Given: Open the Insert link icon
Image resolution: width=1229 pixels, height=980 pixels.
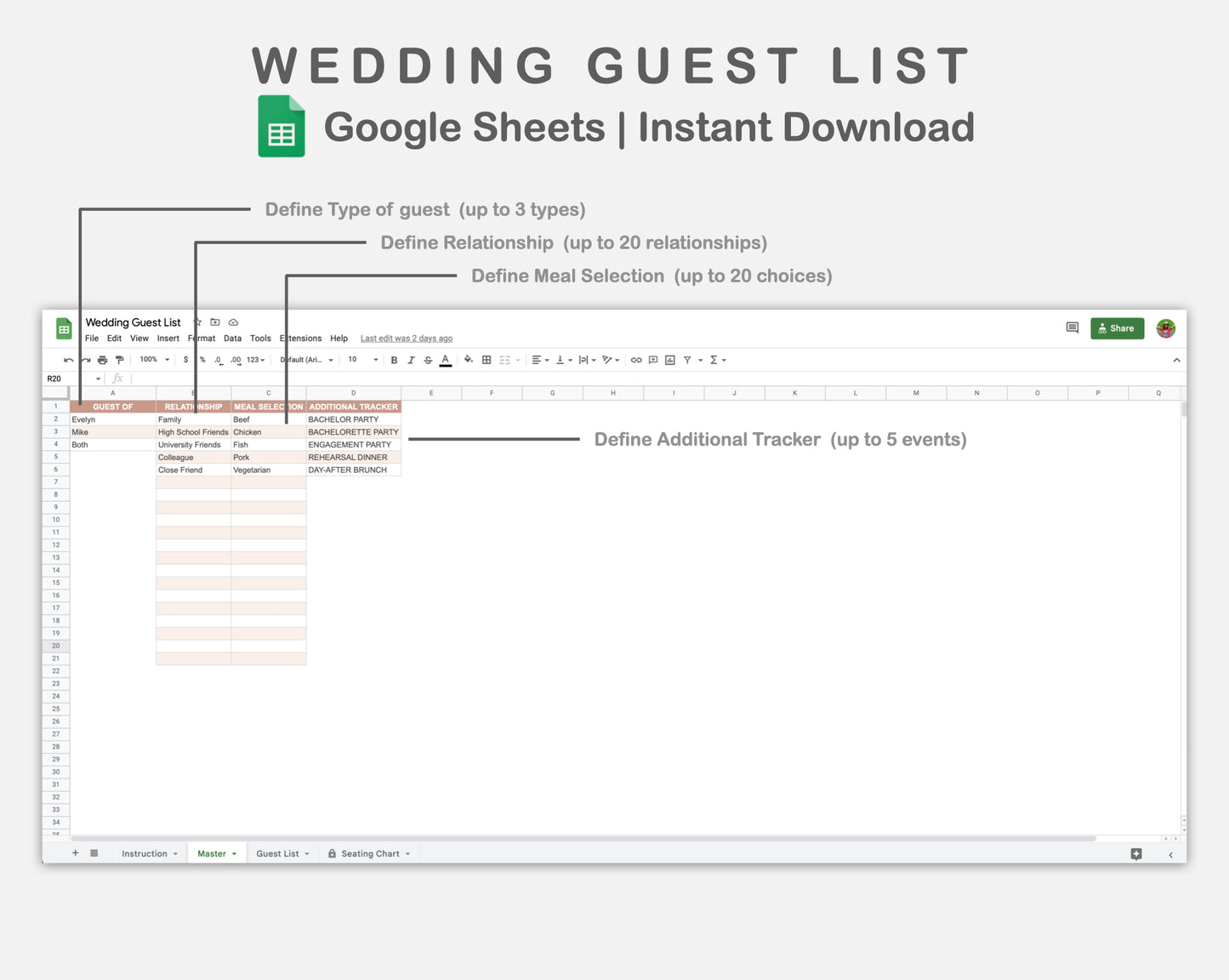Looking at the screenshot, I should (636, 359).
